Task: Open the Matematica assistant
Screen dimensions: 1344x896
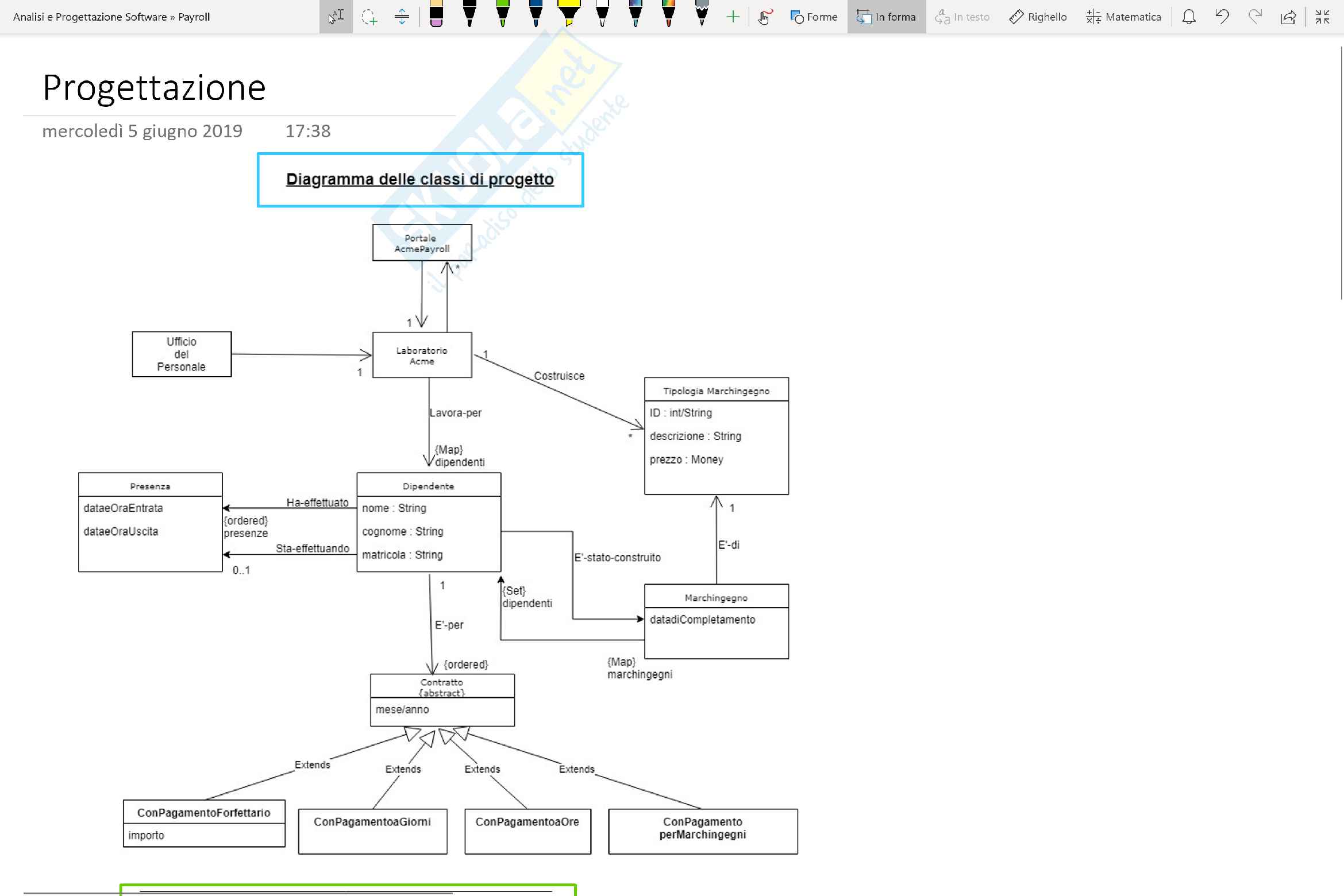Action: (x=1123, y=17)
